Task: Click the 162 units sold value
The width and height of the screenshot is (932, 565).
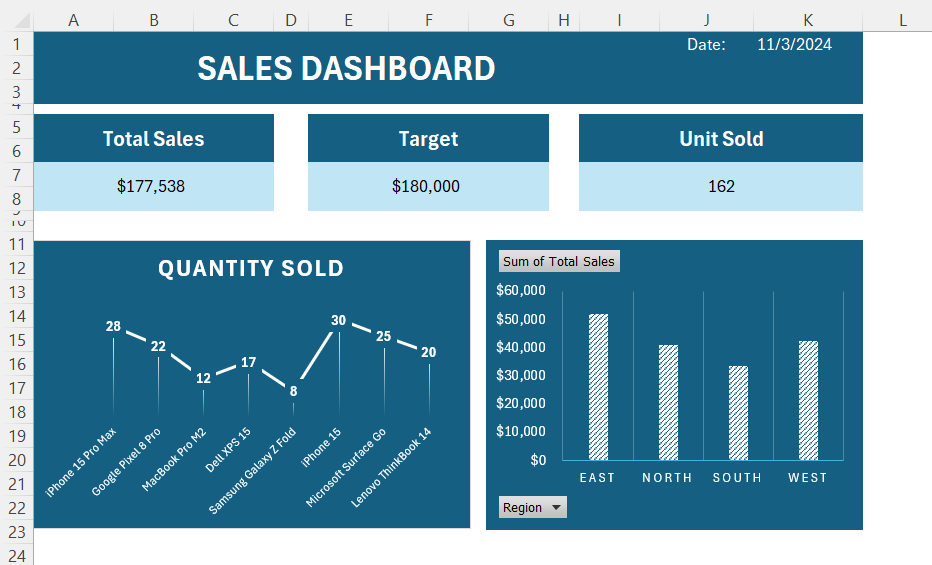Action: (x=721, y=186)
